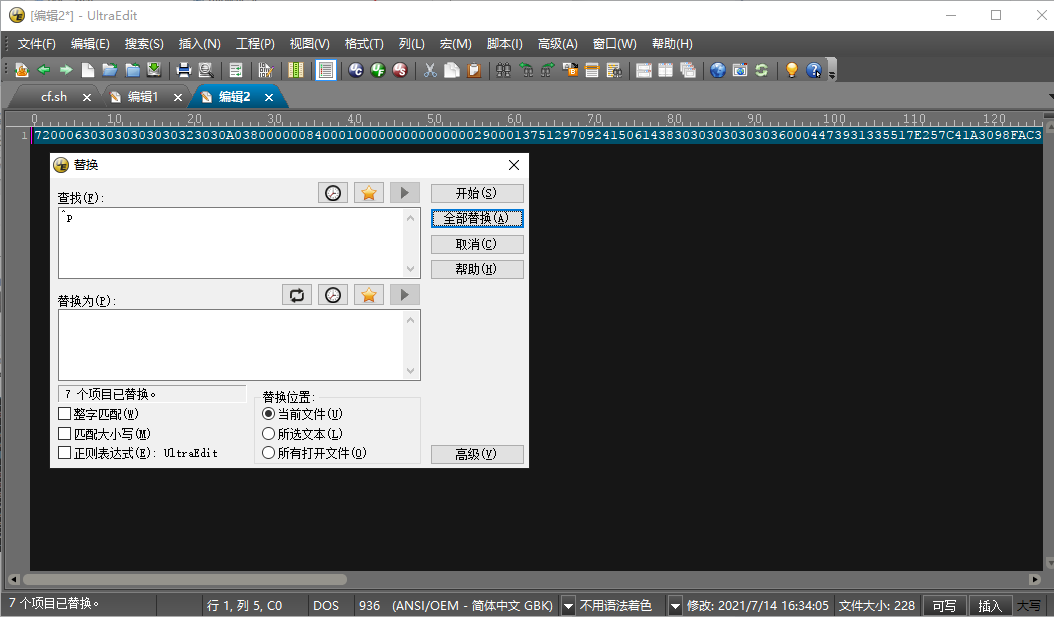
Task: Expand the toolbar overflow options arrow
Action: coord(832,72)
